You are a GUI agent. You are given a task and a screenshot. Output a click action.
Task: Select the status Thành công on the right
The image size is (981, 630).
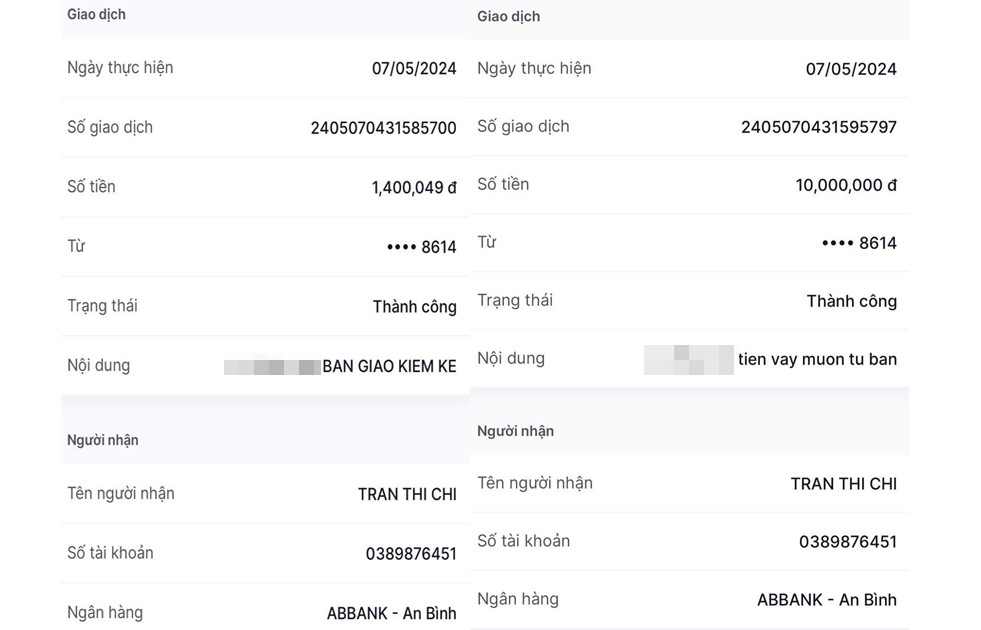point(852,300)
